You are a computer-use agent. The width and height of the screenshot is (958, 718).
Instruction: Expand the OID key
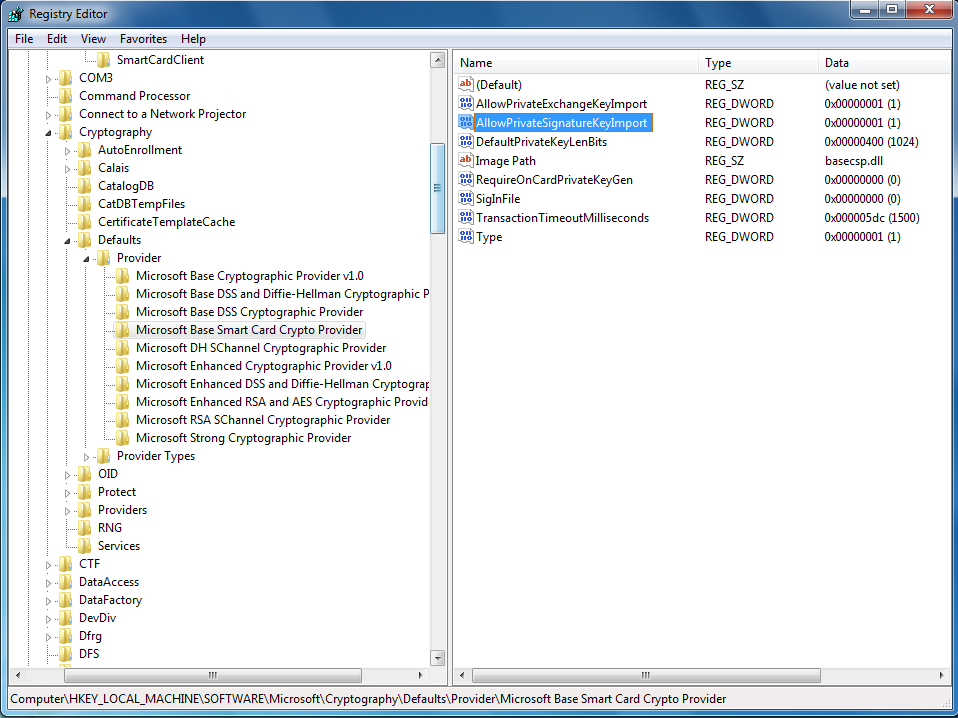click(67, 475)
